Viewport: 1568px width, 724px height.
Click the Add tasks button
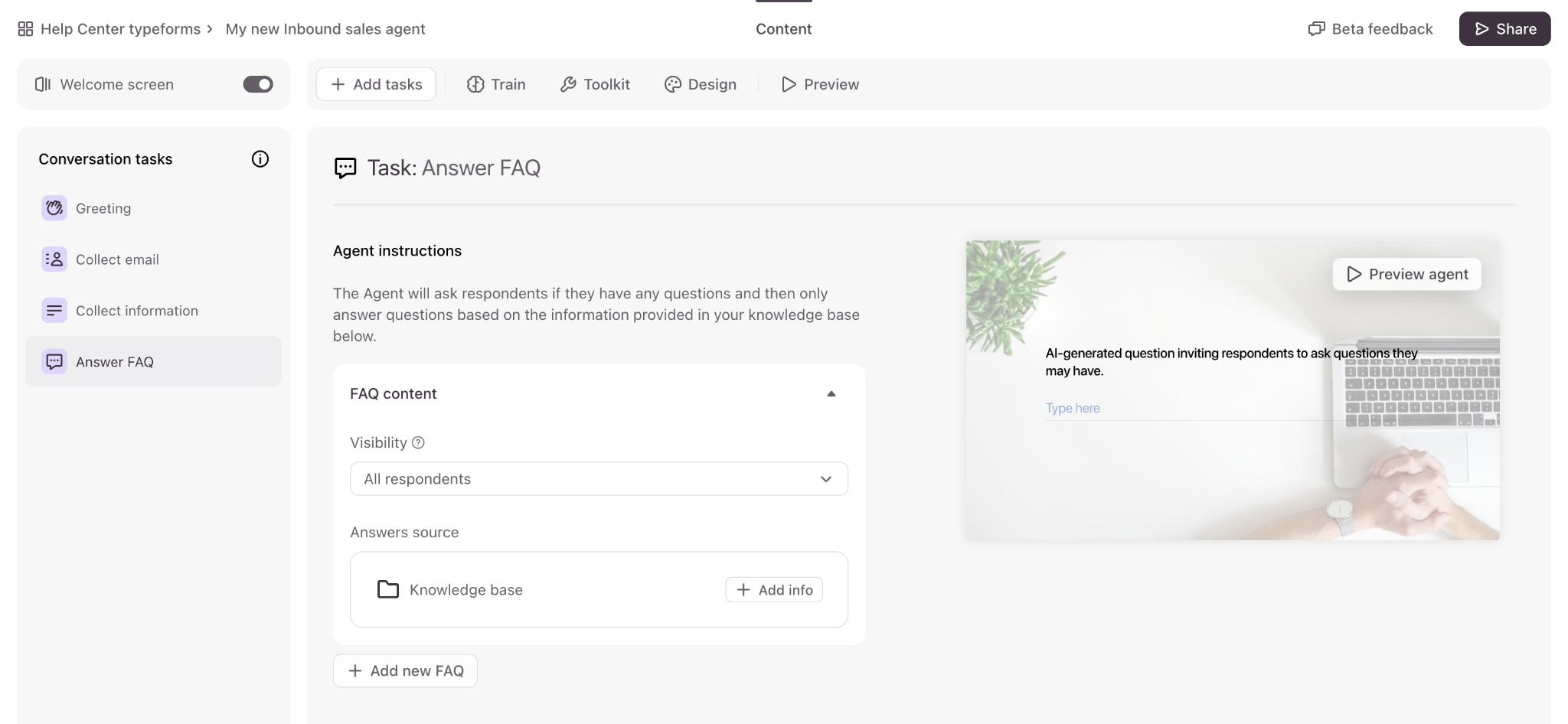click(376, 84)
